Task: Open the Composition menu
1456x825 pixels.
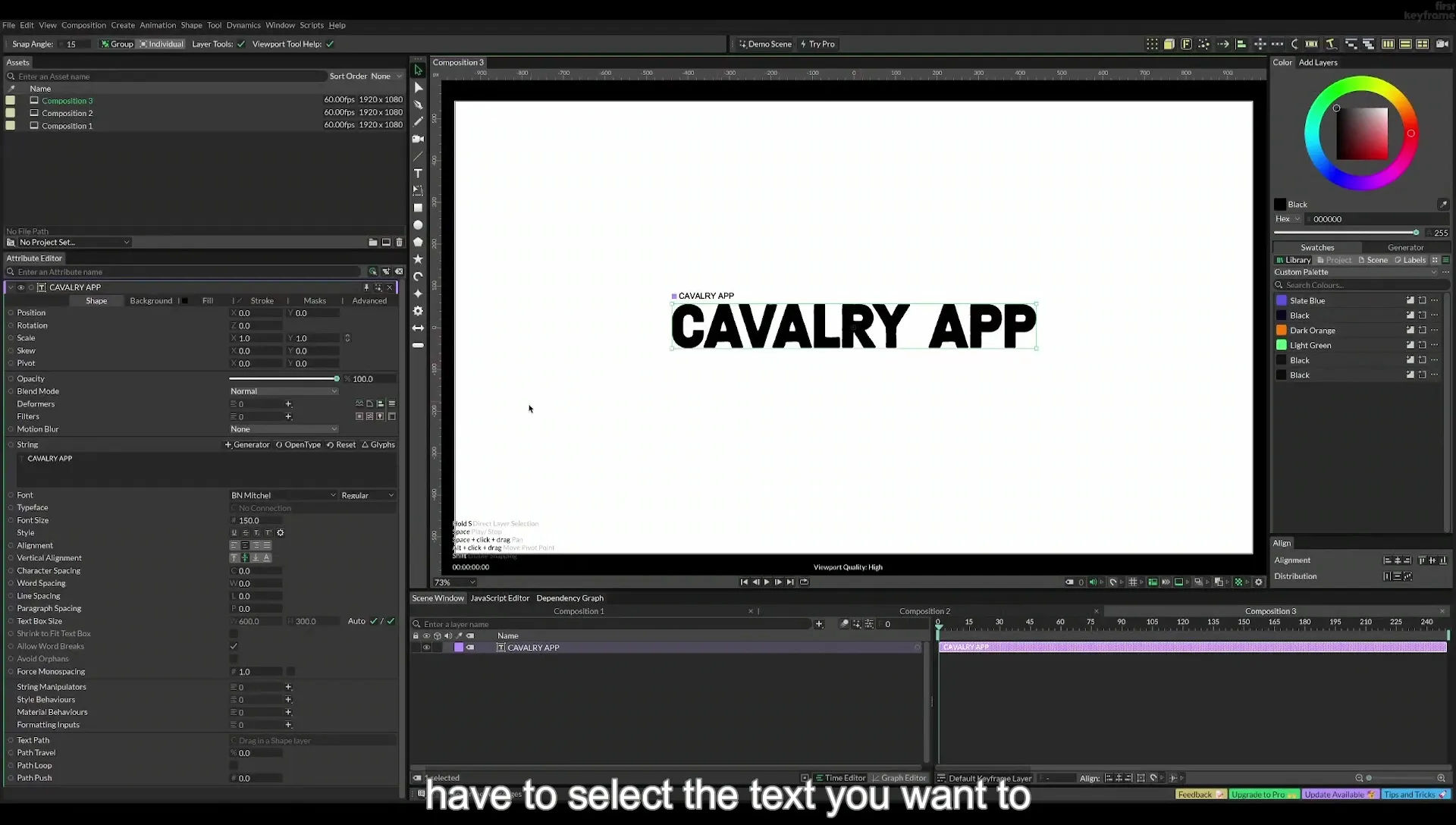Action: (x=83, y=25)
